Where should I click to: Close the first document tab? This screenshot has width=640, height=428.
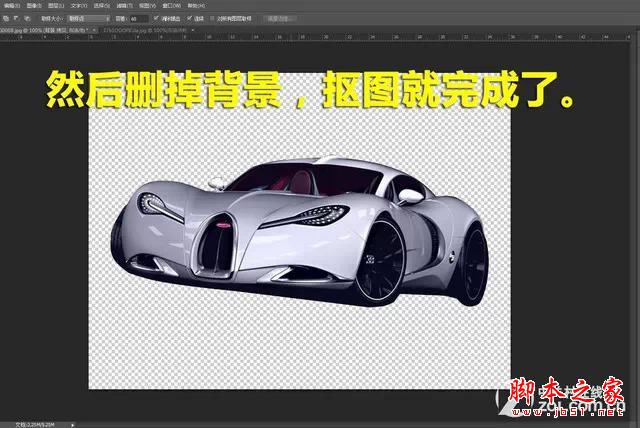pyautogui.click(x=94, y=30)
